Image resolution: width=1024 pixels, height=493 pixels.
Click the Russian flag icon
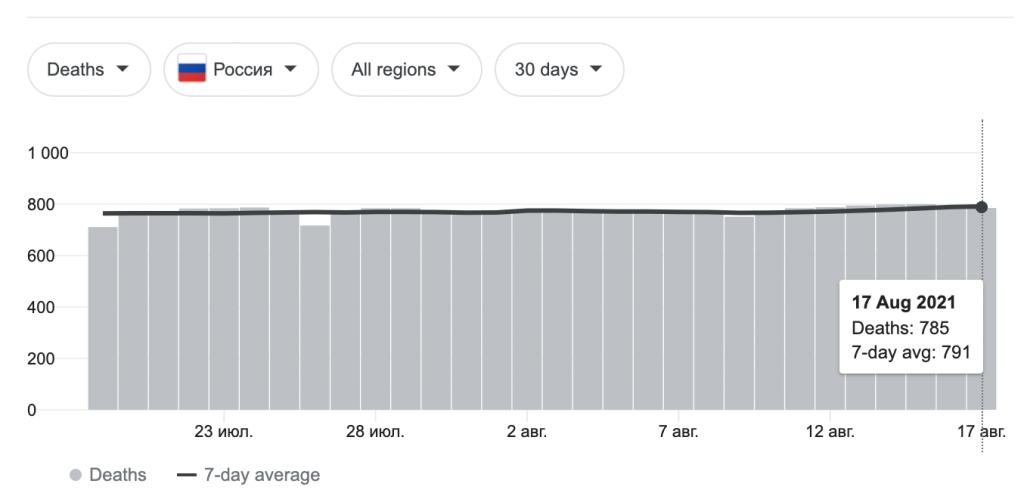191,71
